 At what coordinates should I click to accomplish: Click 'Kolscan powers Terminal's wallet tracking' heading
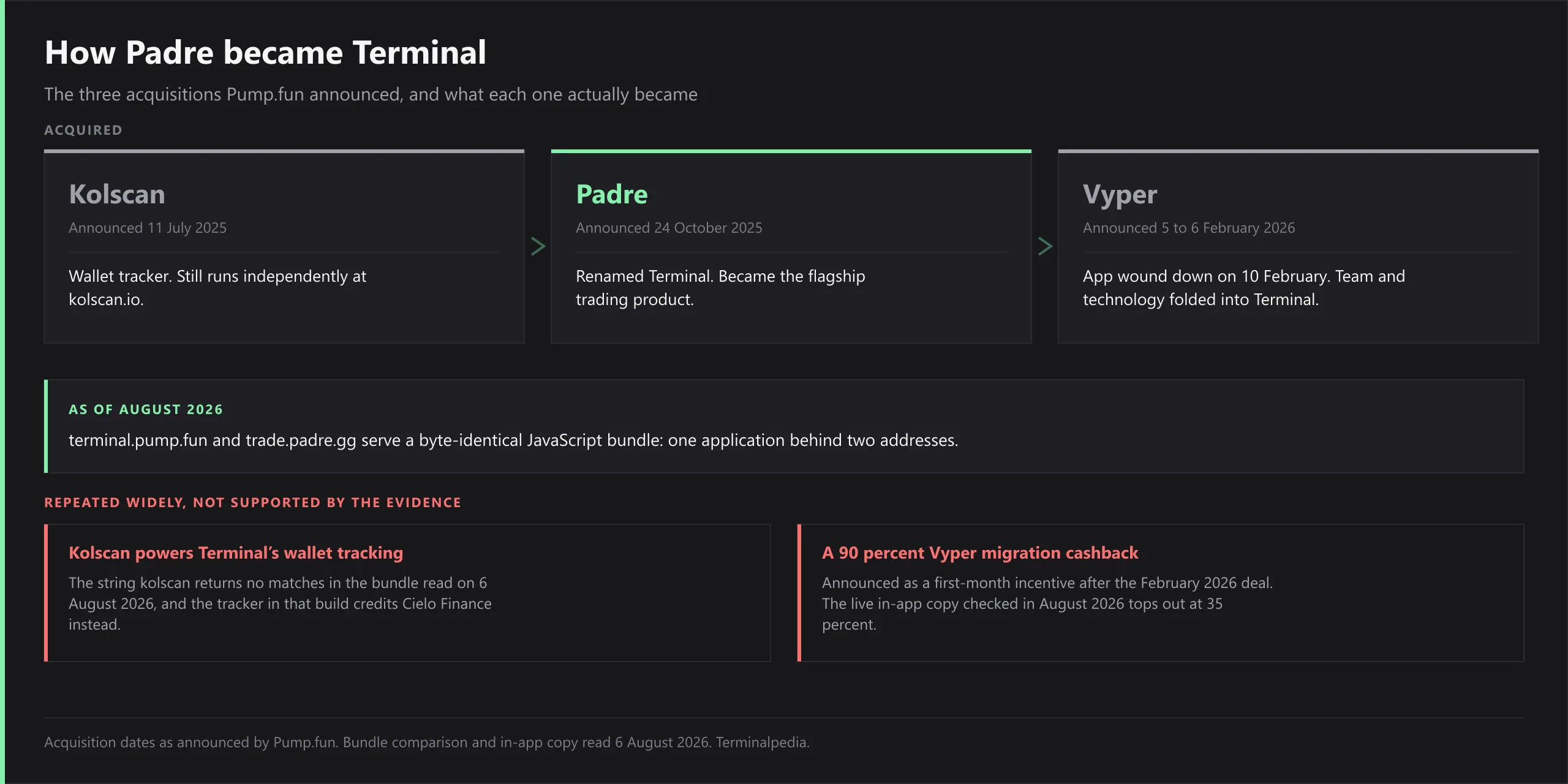tap(236, 553)
